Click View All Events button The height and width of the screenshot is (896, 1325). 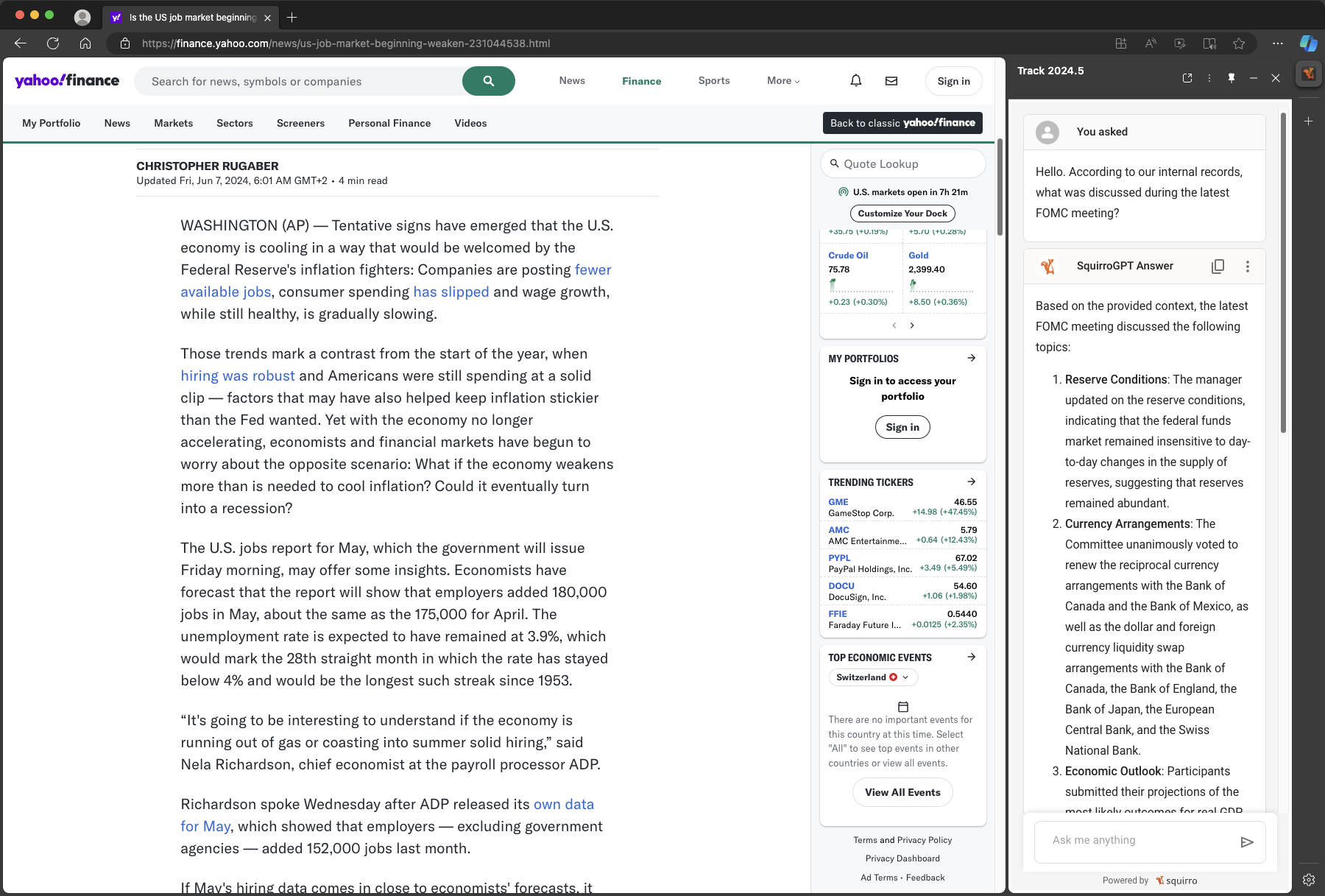point(902,792)
